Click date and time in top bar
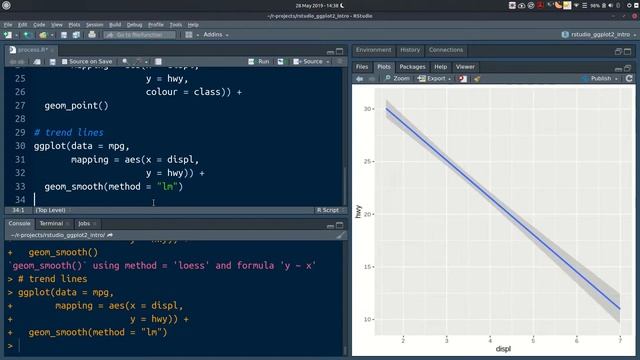The width and height of the screenshot is (640, 360). pos(317,6)
